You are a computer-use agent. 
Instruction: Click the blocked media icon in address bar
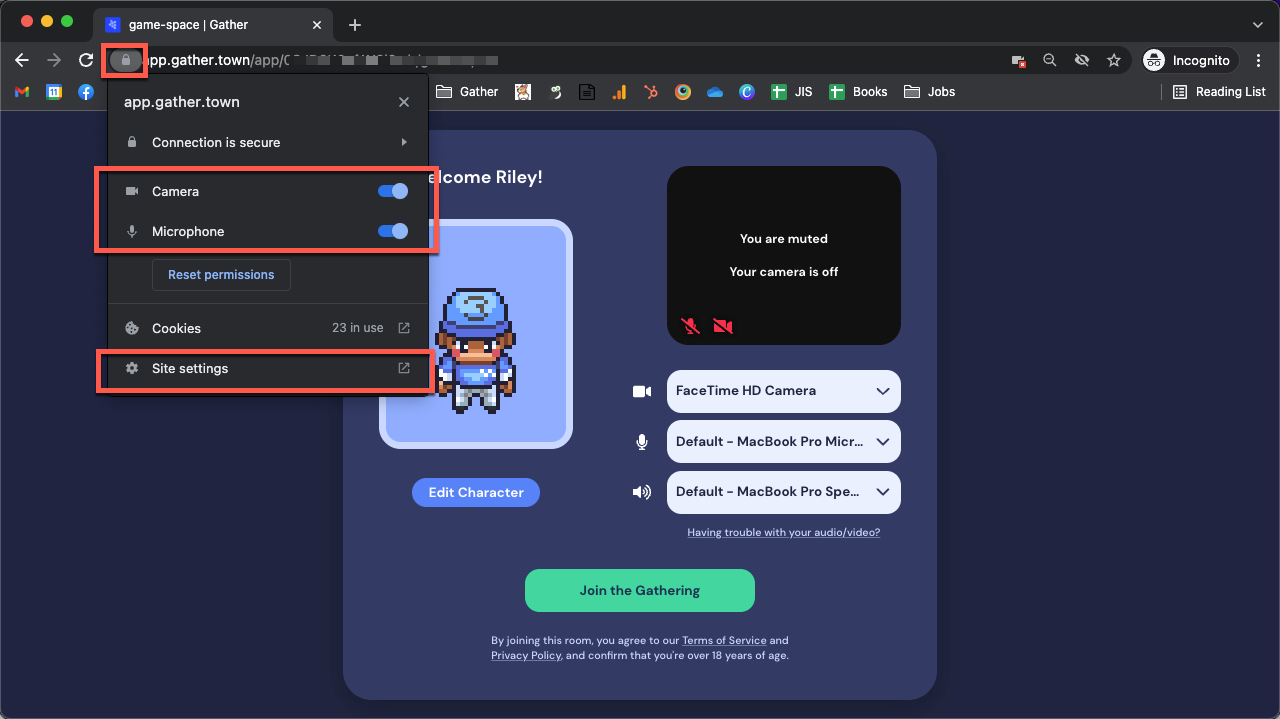[x=1019, y=60]
